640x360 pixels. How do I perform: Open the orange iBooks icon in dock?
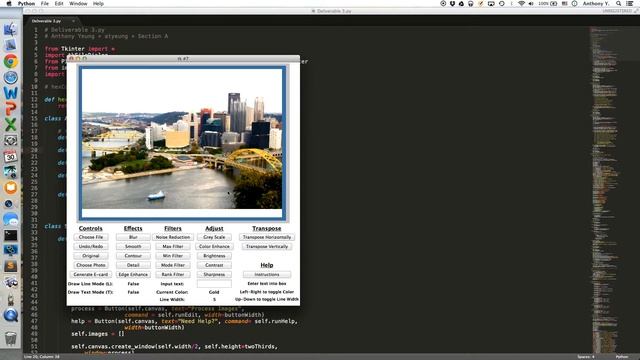11,188
